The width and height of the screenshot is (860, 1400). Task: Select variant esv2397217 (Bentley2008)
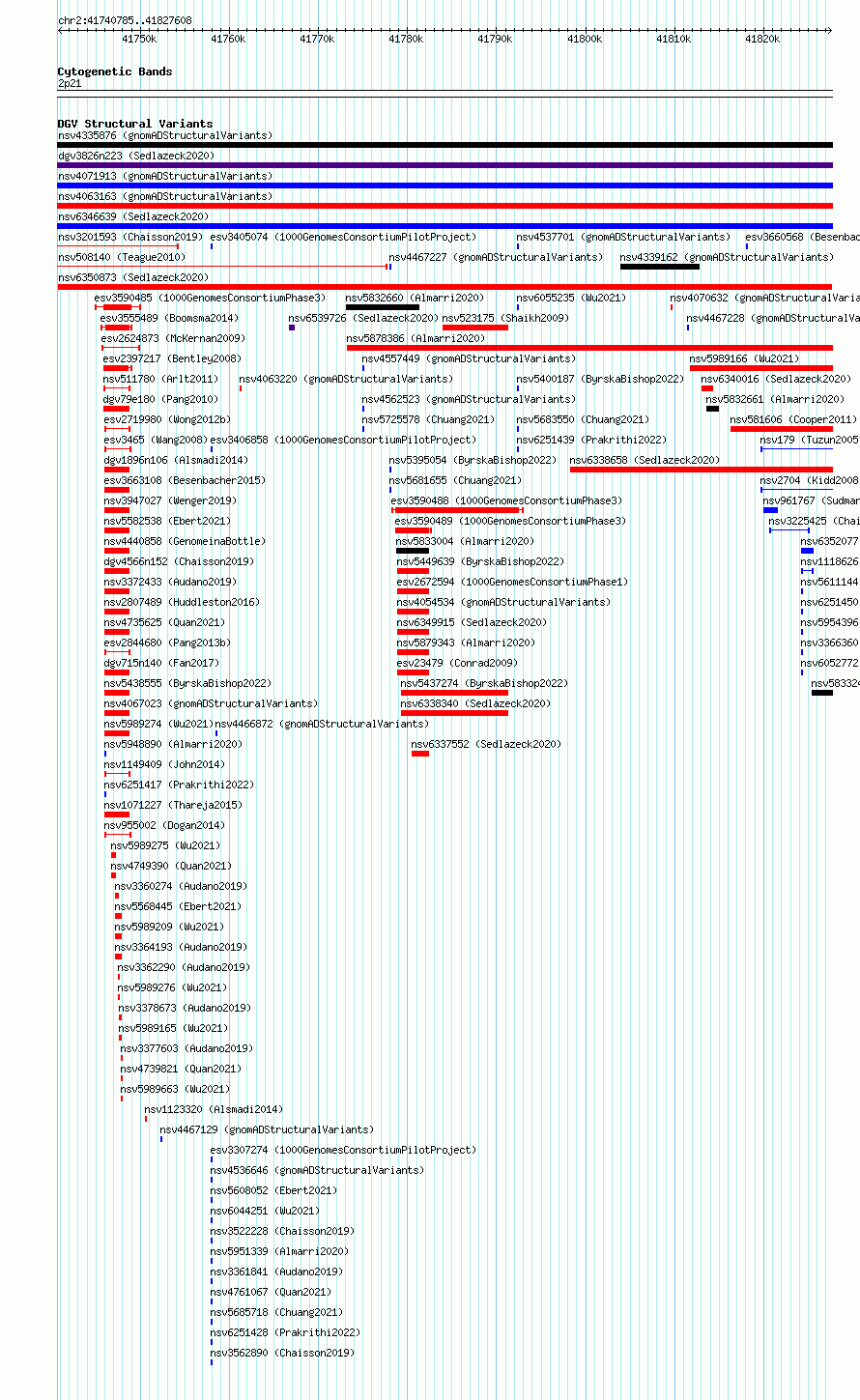[173, 358]
